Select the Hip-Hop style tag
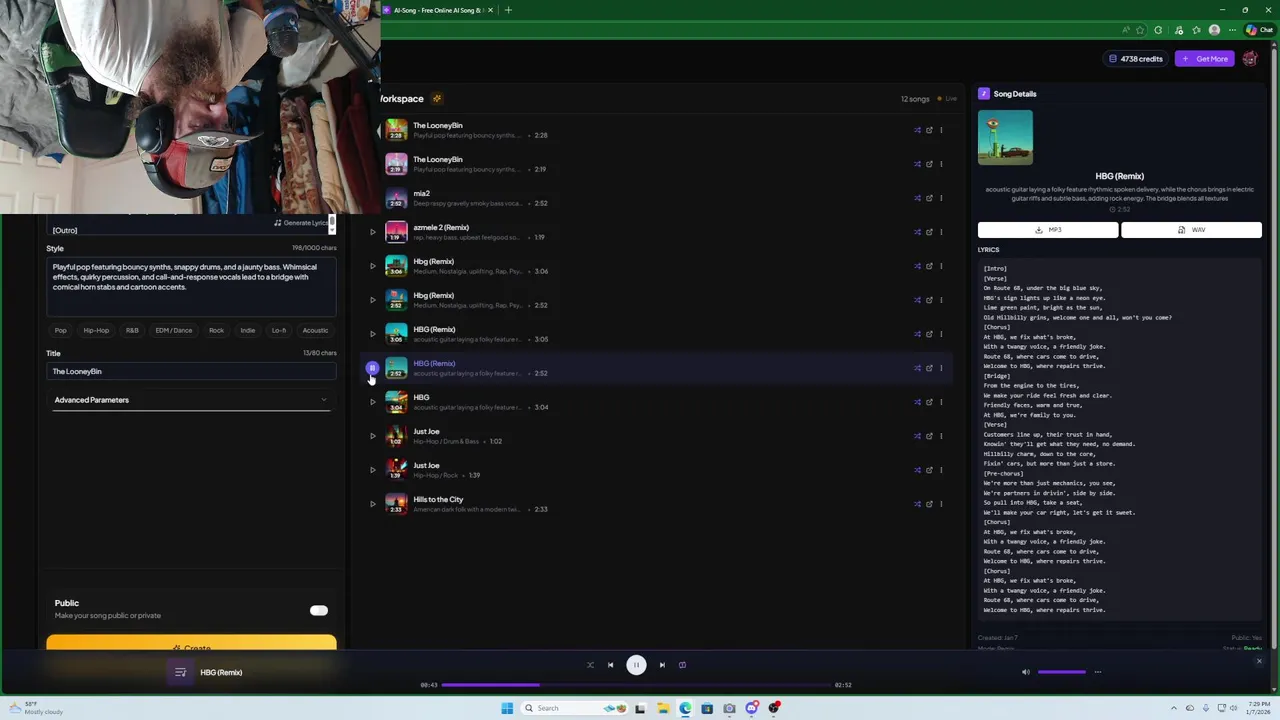Viewport: 1280px width, 720px height. click(96, 330)
